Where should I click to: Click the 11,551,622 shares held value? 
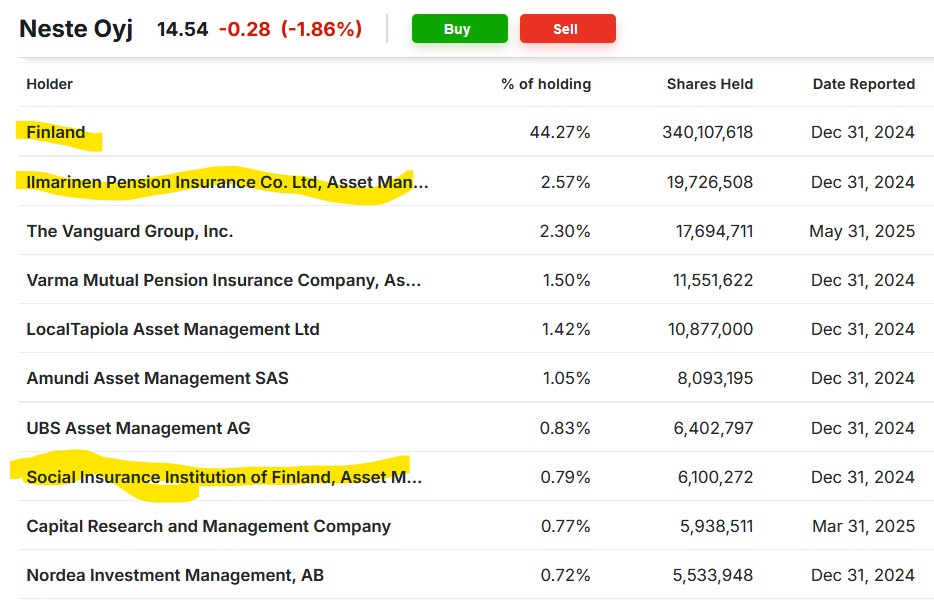(713, 280)
